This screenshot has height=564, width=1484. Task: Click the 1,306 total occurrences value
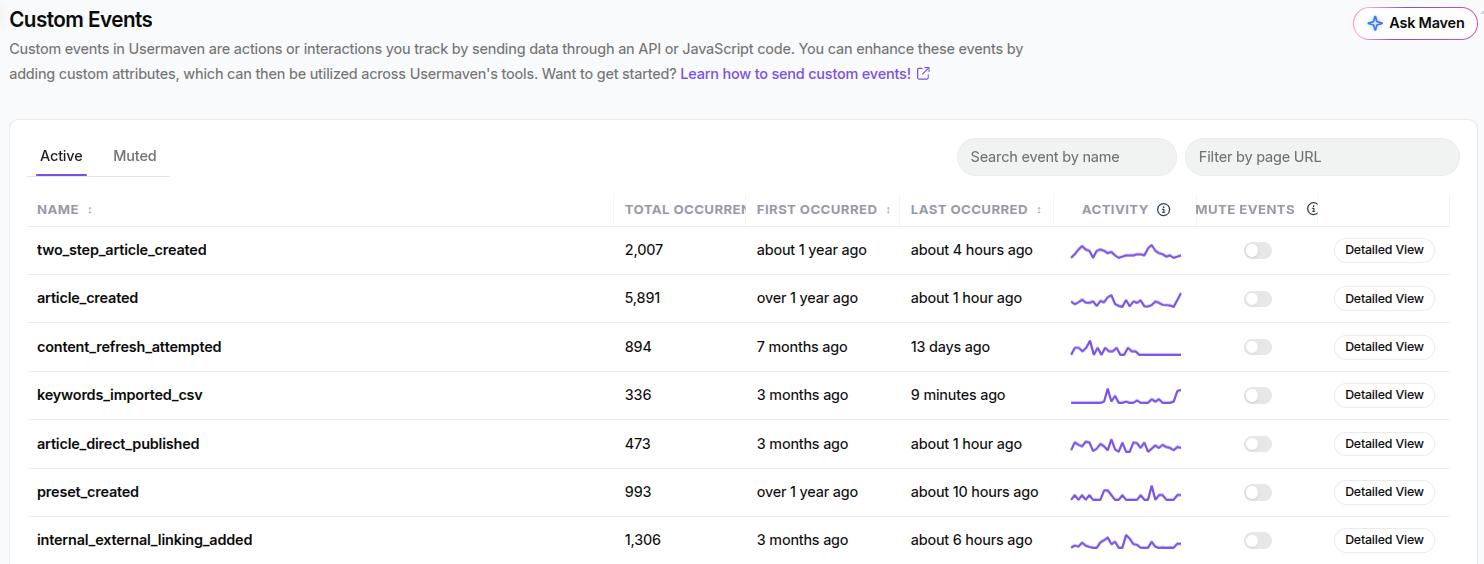(643, 540)
